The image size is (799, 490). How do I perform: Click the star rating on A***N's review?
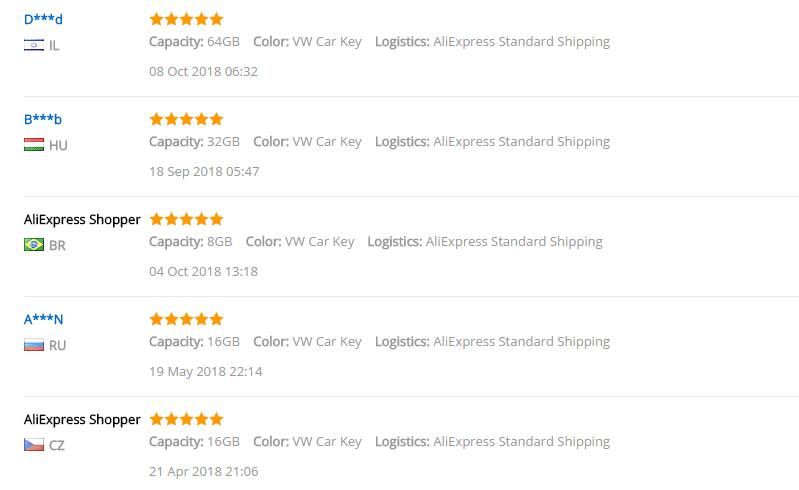coord(187,319)
